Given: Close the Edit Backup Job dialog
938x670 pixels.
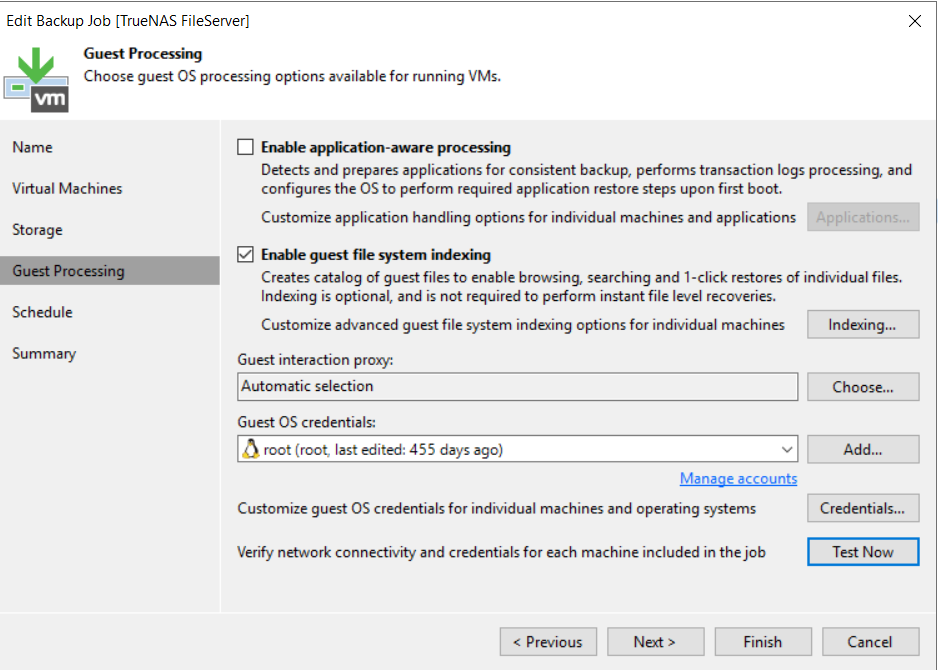Looking at the screenshot, I should pos(914,21).
